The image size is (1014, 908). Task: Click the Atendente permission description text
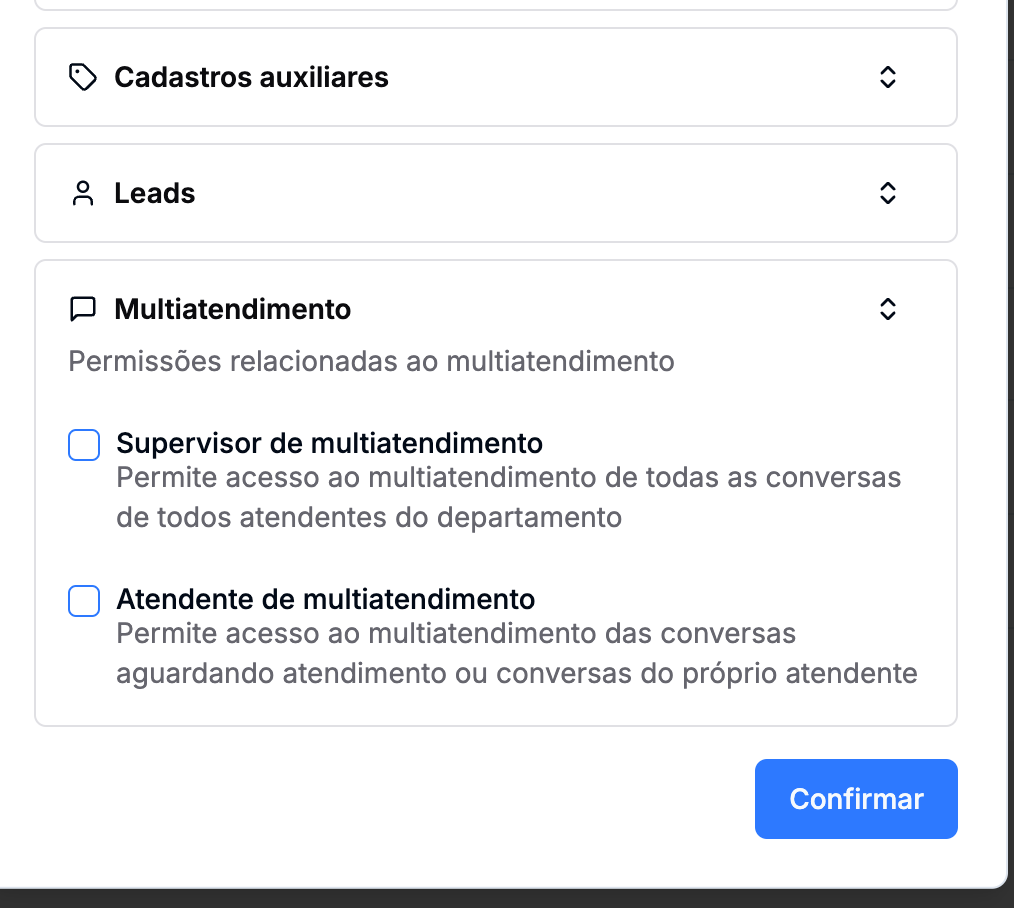click(516, 653)
